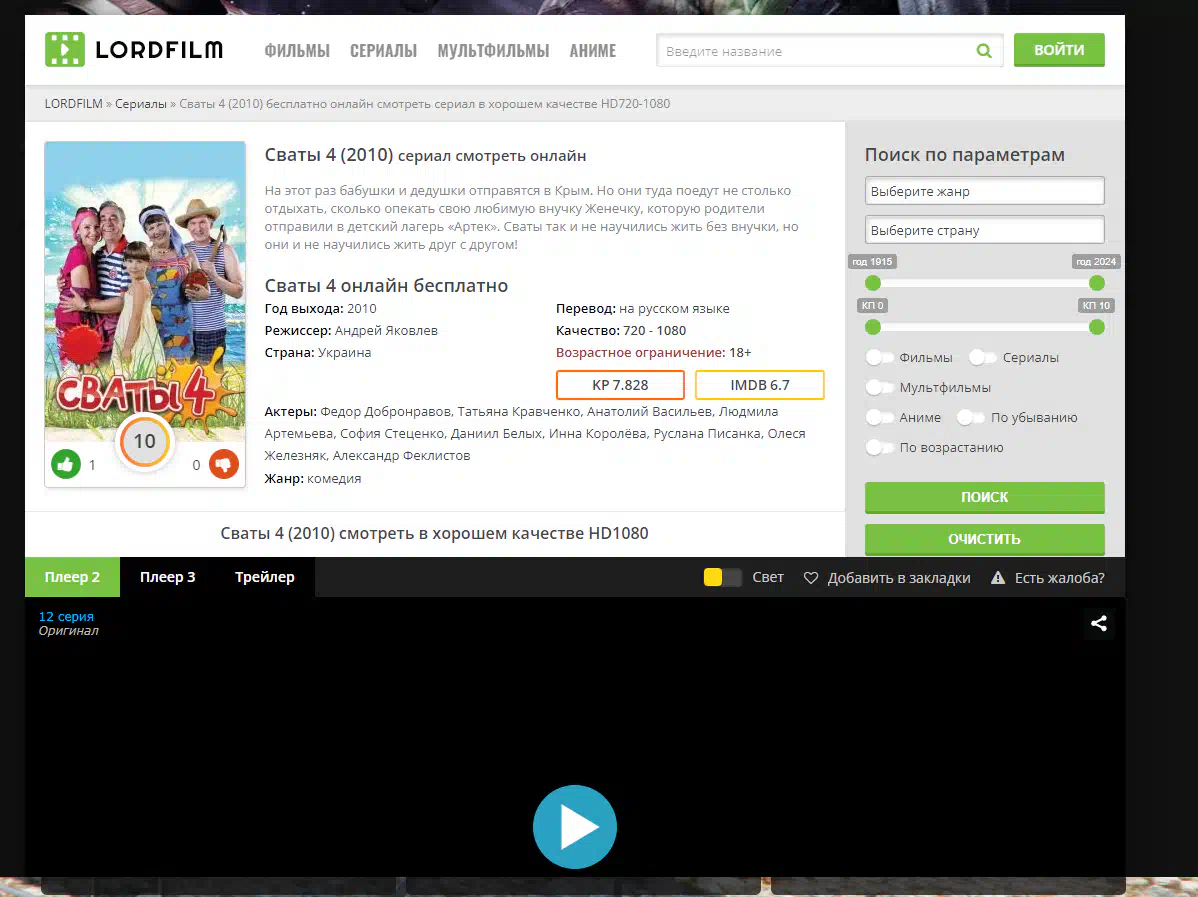Toggle the По убыванию sort switch
The width and height of the screenshot is (1198, 897).
970,417
